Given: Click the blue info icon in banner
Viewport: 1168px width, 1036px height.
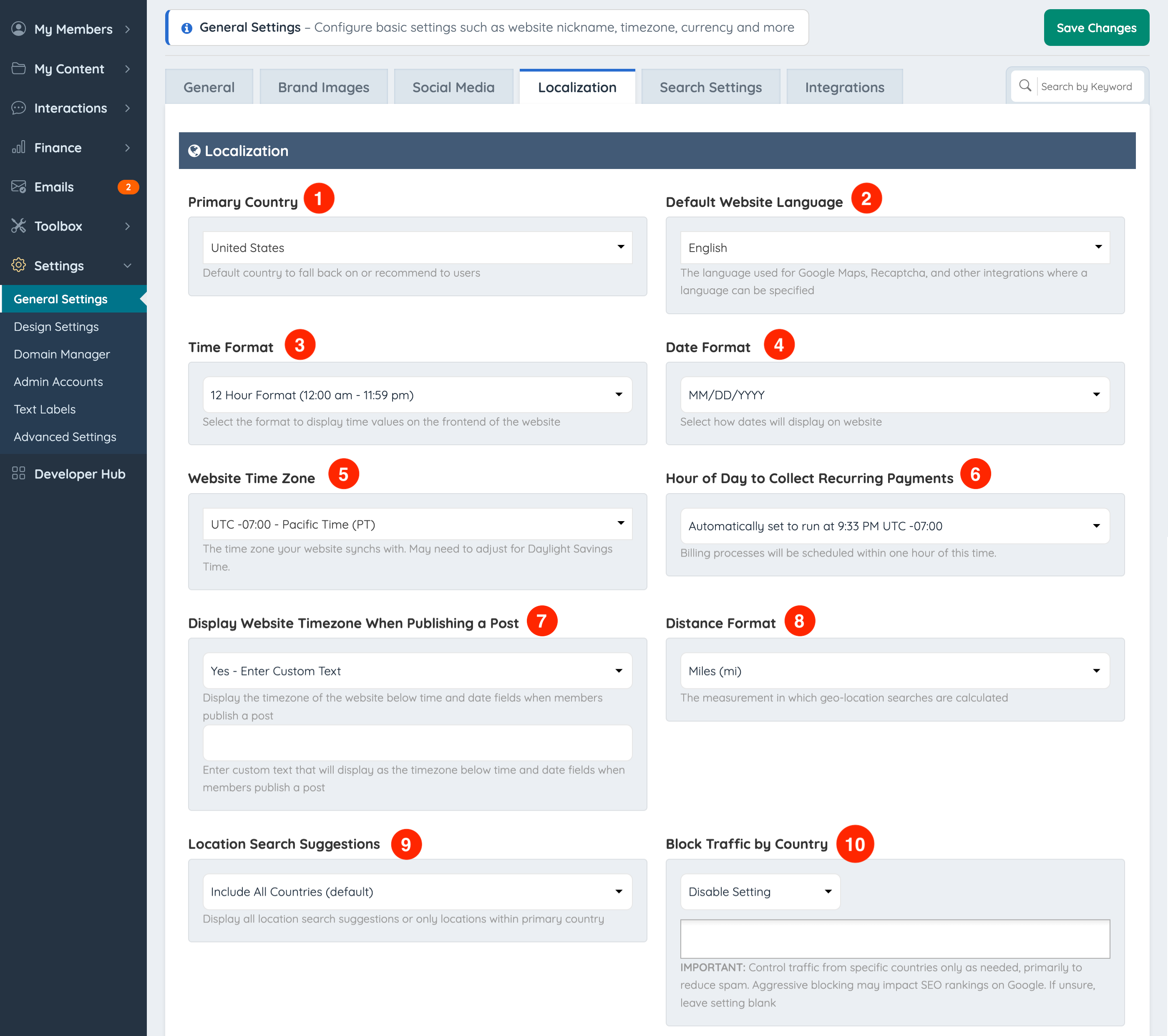Looking at the screenshot, I should (x=186, y=28).
